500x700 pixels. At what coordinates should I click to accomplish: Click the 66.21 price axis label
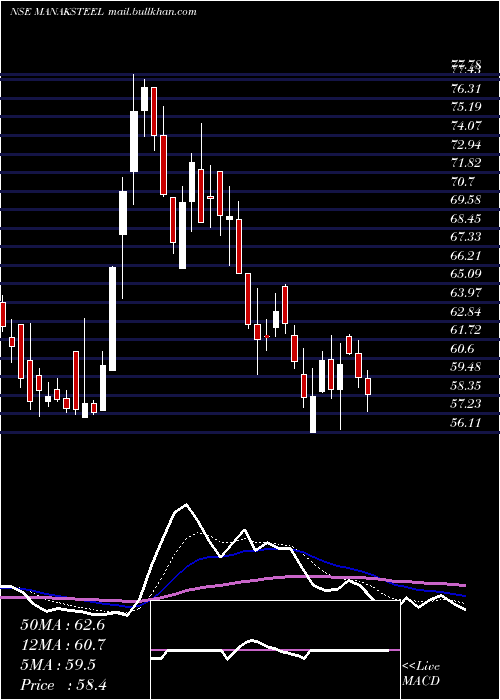(466, 256)
